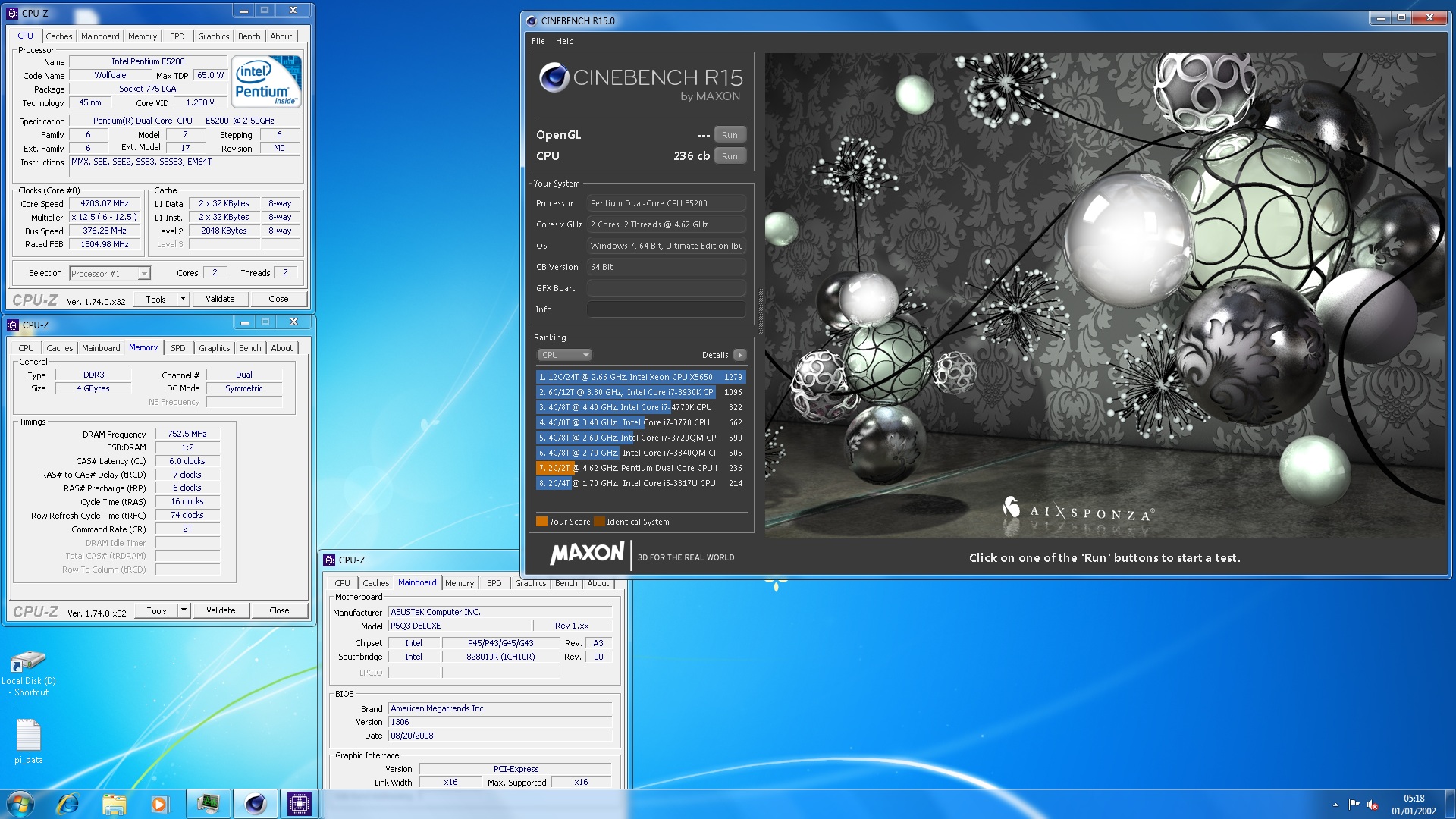Open the Bench tab in top CPU-Z
Screen dimensions: 1456x819
(x=249, y=36)
